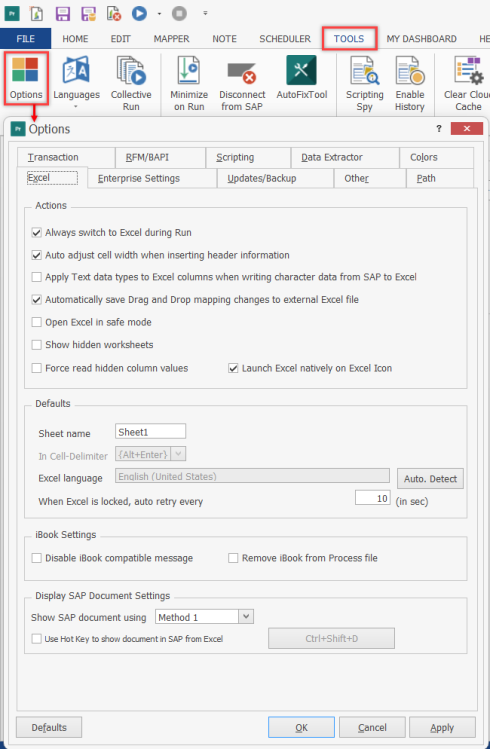The image size is (490, 749).
Task: Open the Options tool in ribbon
Action: (26, 78)
